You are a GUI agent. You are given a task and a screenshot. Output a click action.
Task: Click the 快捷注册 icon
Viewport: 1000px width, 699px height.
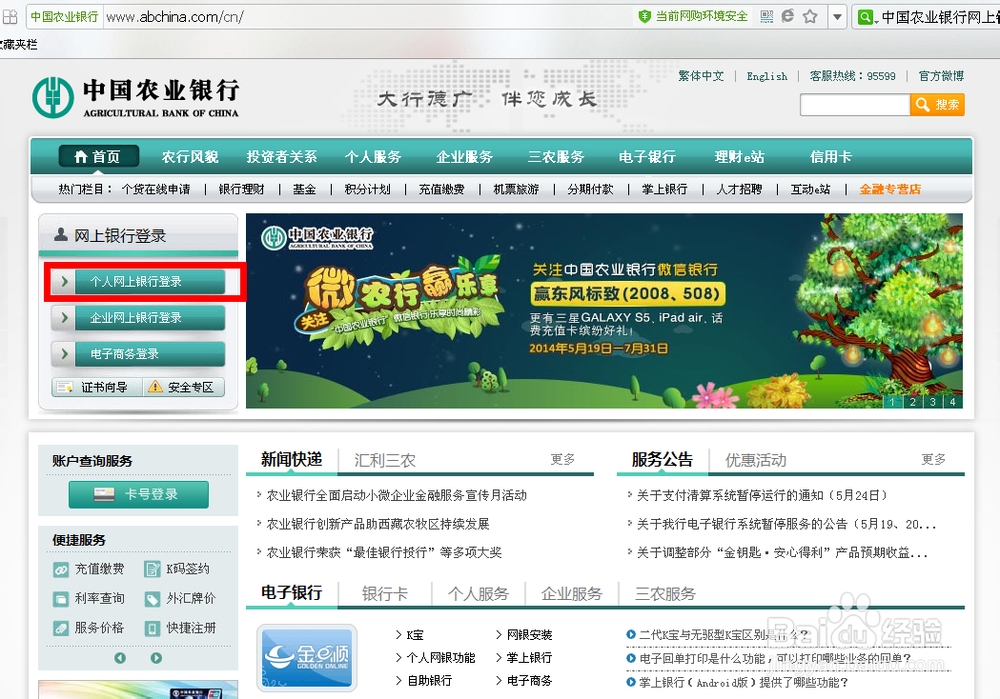(x=152, y=628)
